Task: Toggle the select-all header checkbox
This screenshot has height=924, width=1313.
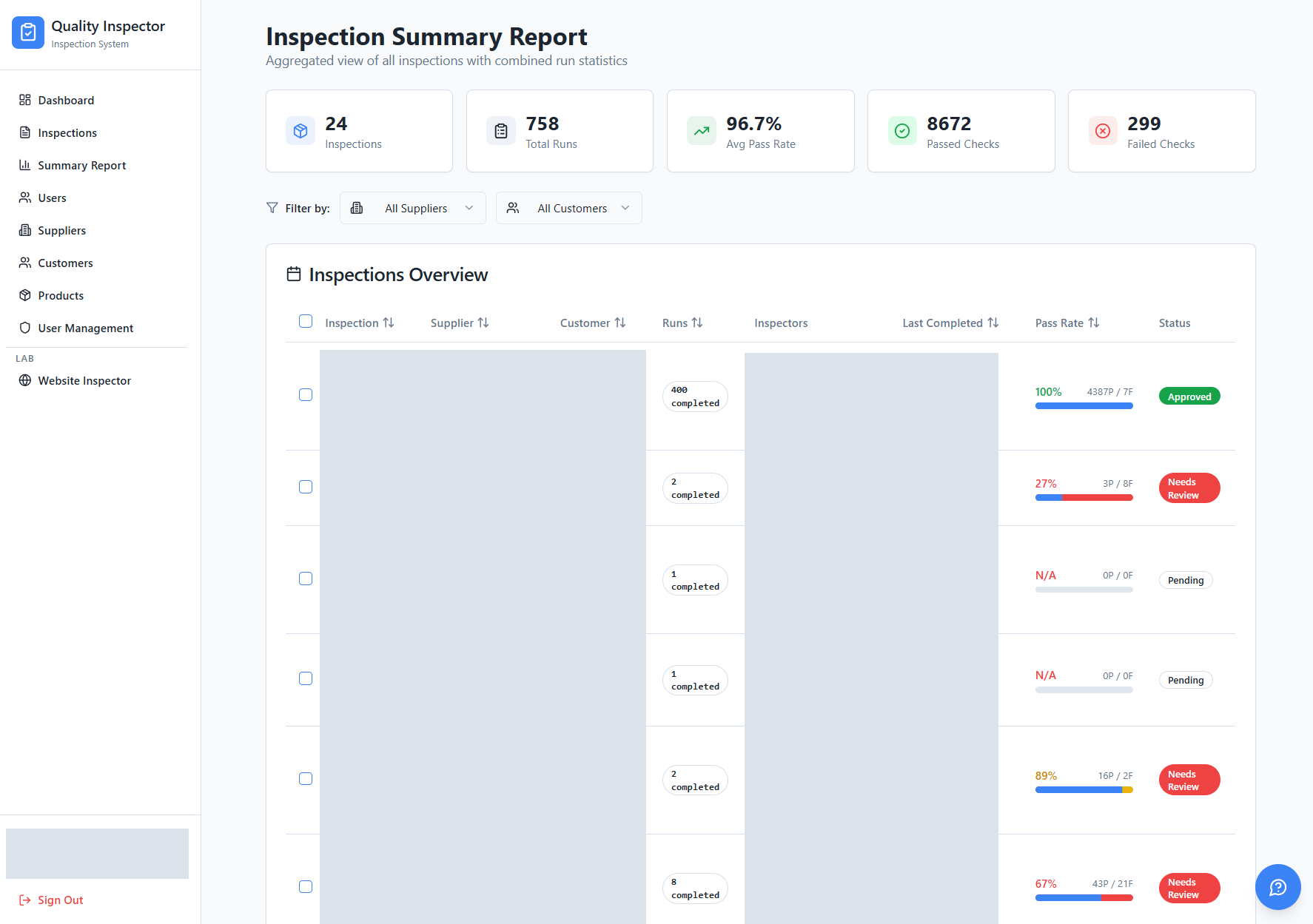Action: (x=306, y=321)
